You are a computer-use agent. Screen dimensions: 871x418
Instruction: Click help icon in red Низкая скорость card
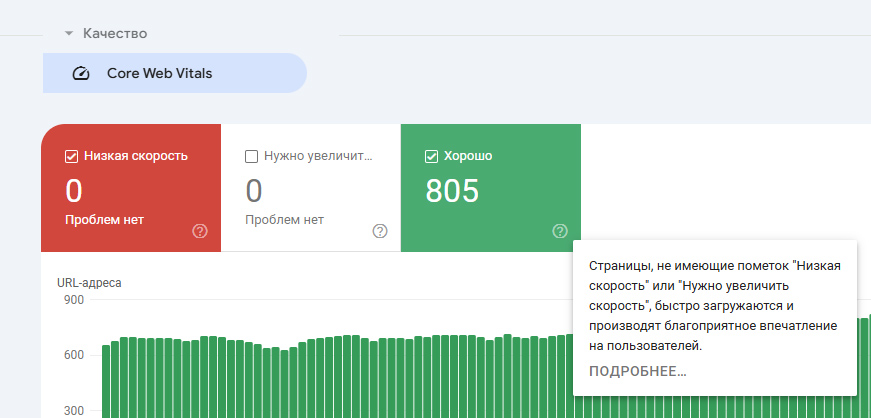click(200, 231)
